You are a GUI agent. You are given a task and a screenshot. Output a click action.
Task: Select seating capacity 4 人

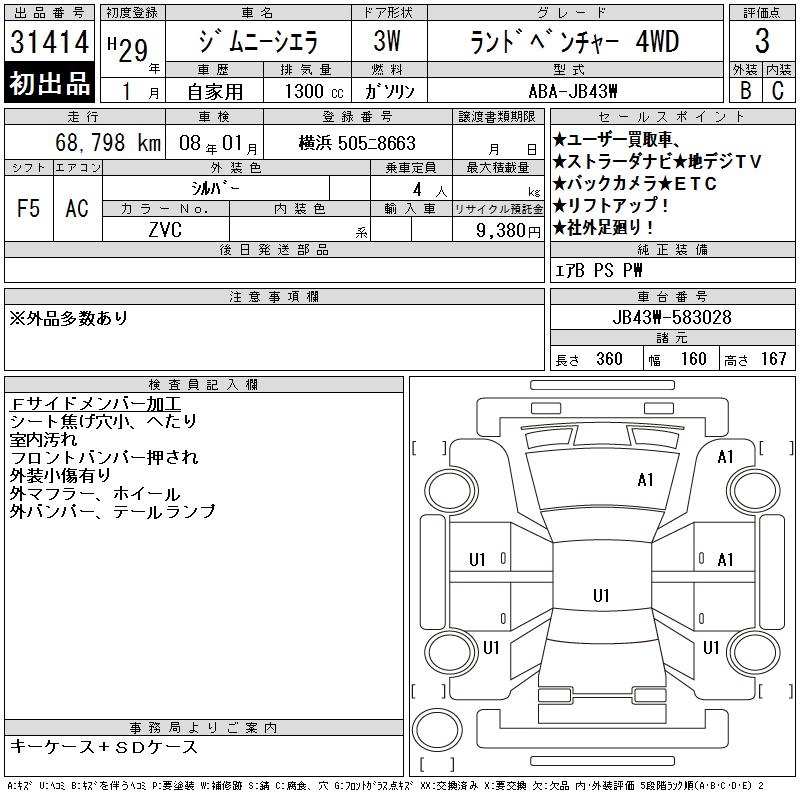(430, 190)
